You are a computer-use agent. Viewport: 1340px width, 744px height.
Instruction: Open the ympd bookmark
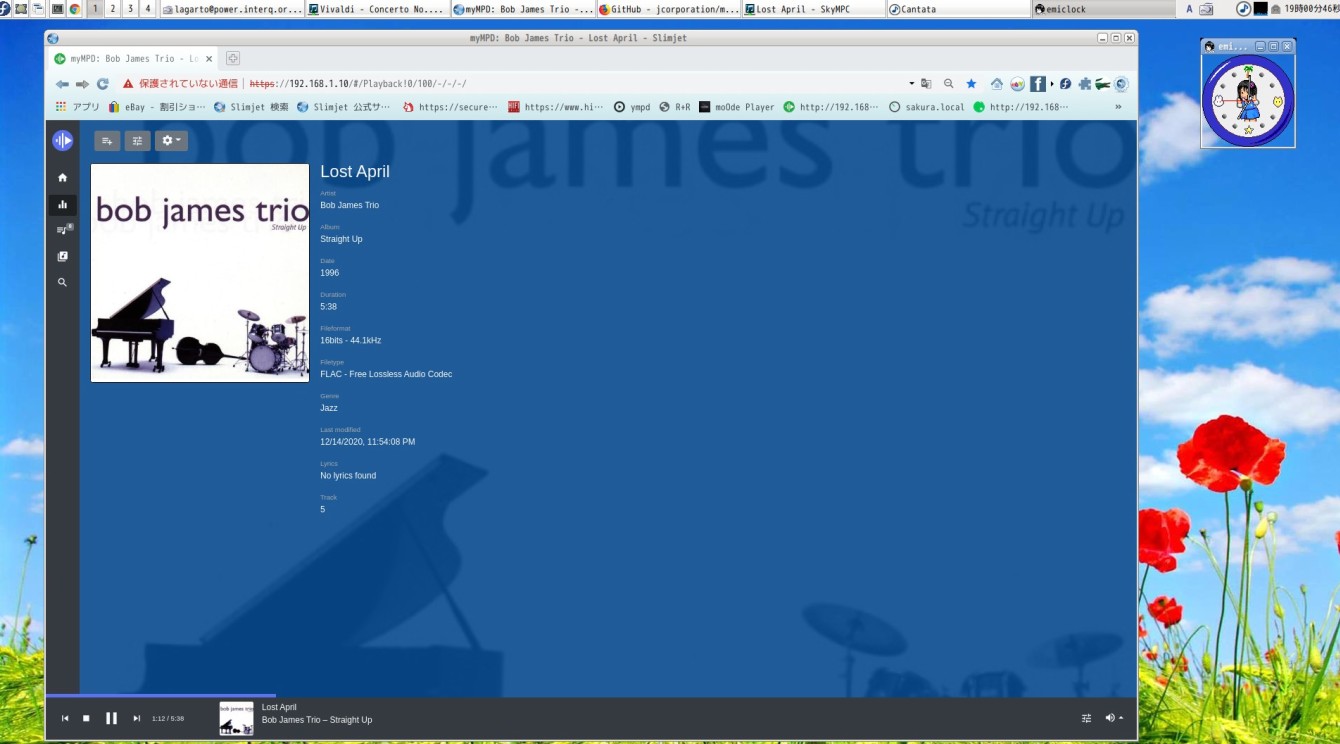[x=632, y=107]
